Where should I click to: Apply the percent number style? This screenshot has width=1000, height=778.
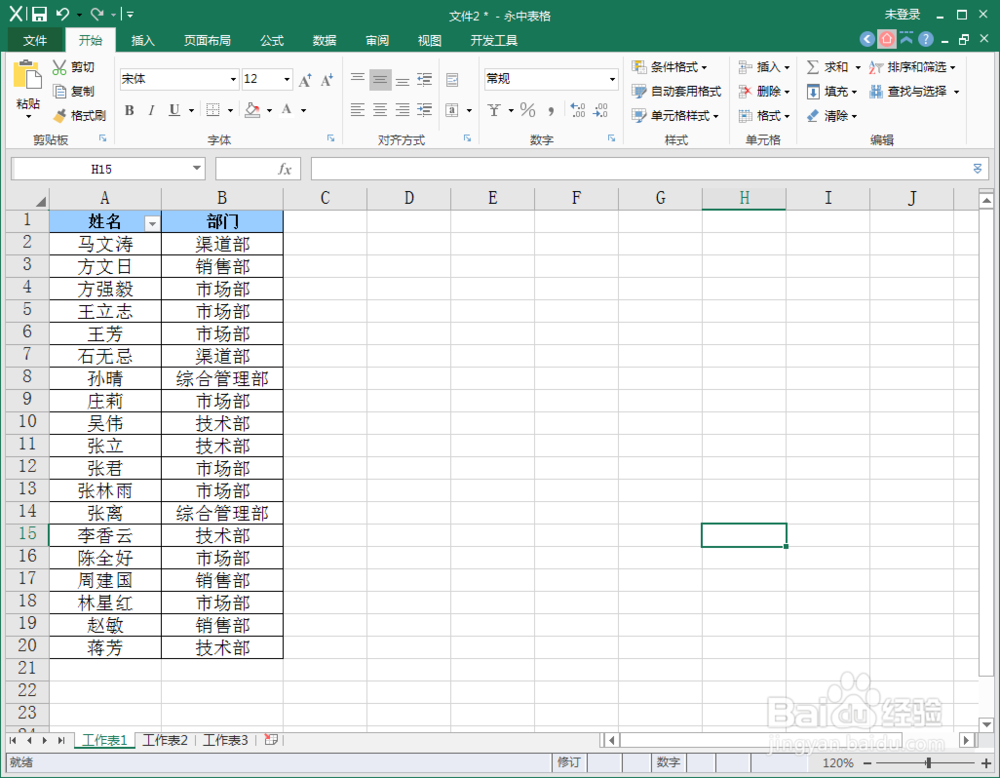(527, 110)
